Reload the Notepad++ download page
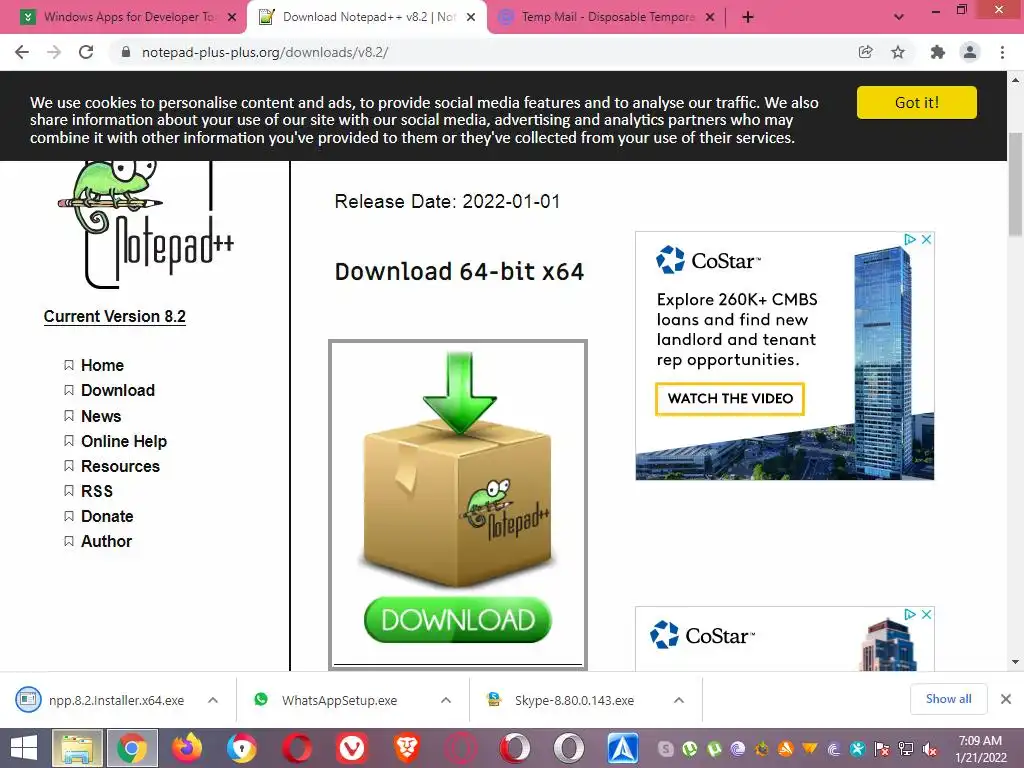 (x=86, y=52)
